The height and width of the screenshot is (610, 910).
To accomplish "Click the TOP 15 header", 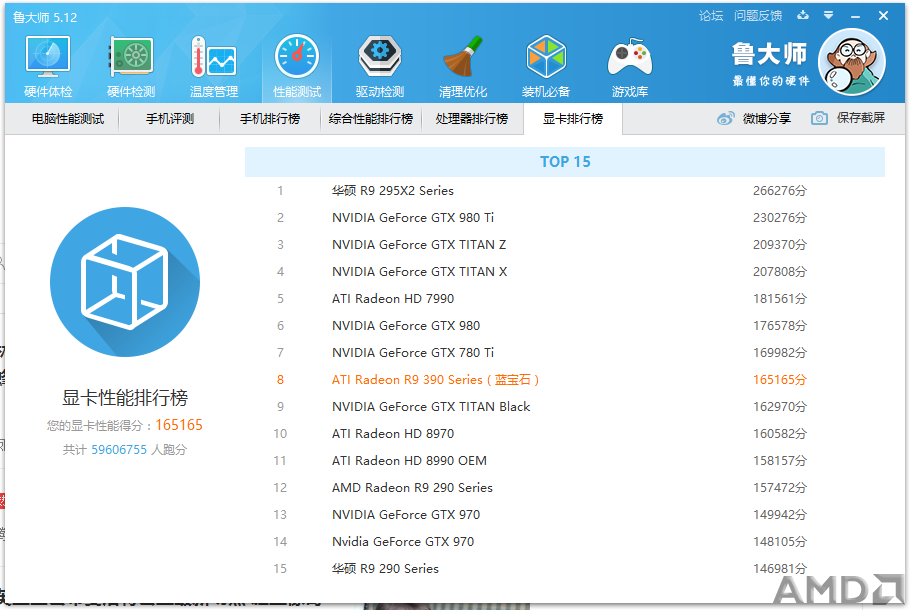I will pyautogui.click(x=565, y=162).
